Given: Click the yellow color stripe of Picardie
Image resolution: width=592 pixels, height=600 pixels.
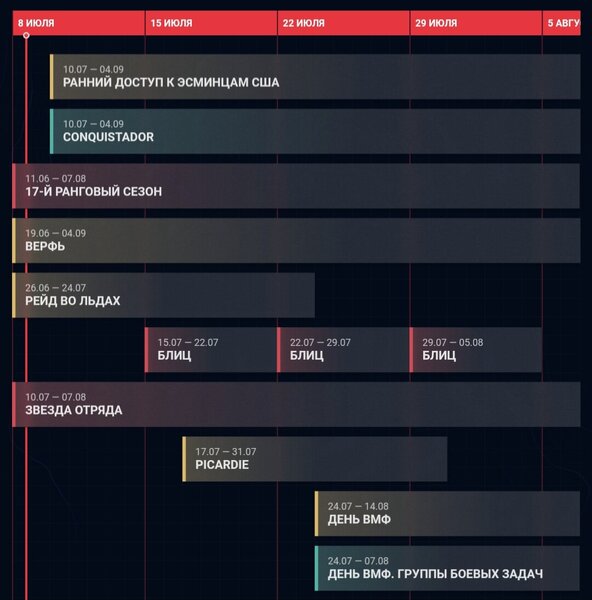Looking at the screenshot, I should (184, 459).
